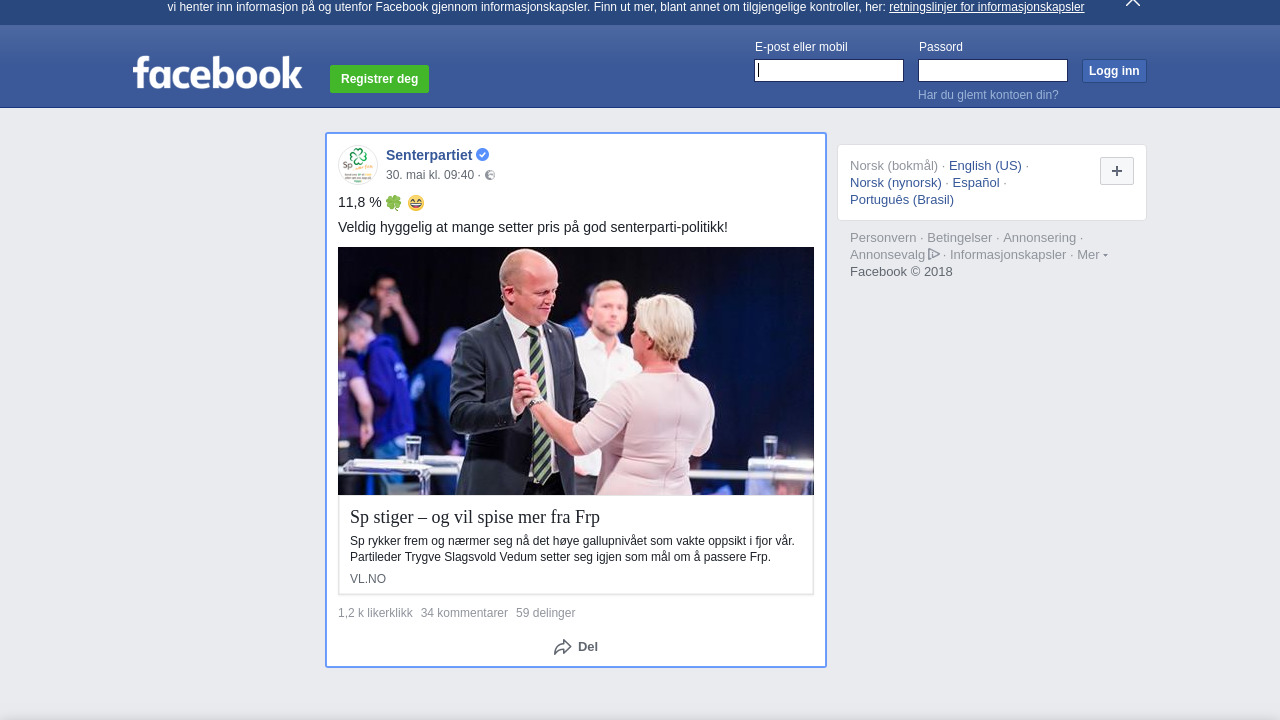Open Har du glemt kontoen din link

tap(988, 95)
